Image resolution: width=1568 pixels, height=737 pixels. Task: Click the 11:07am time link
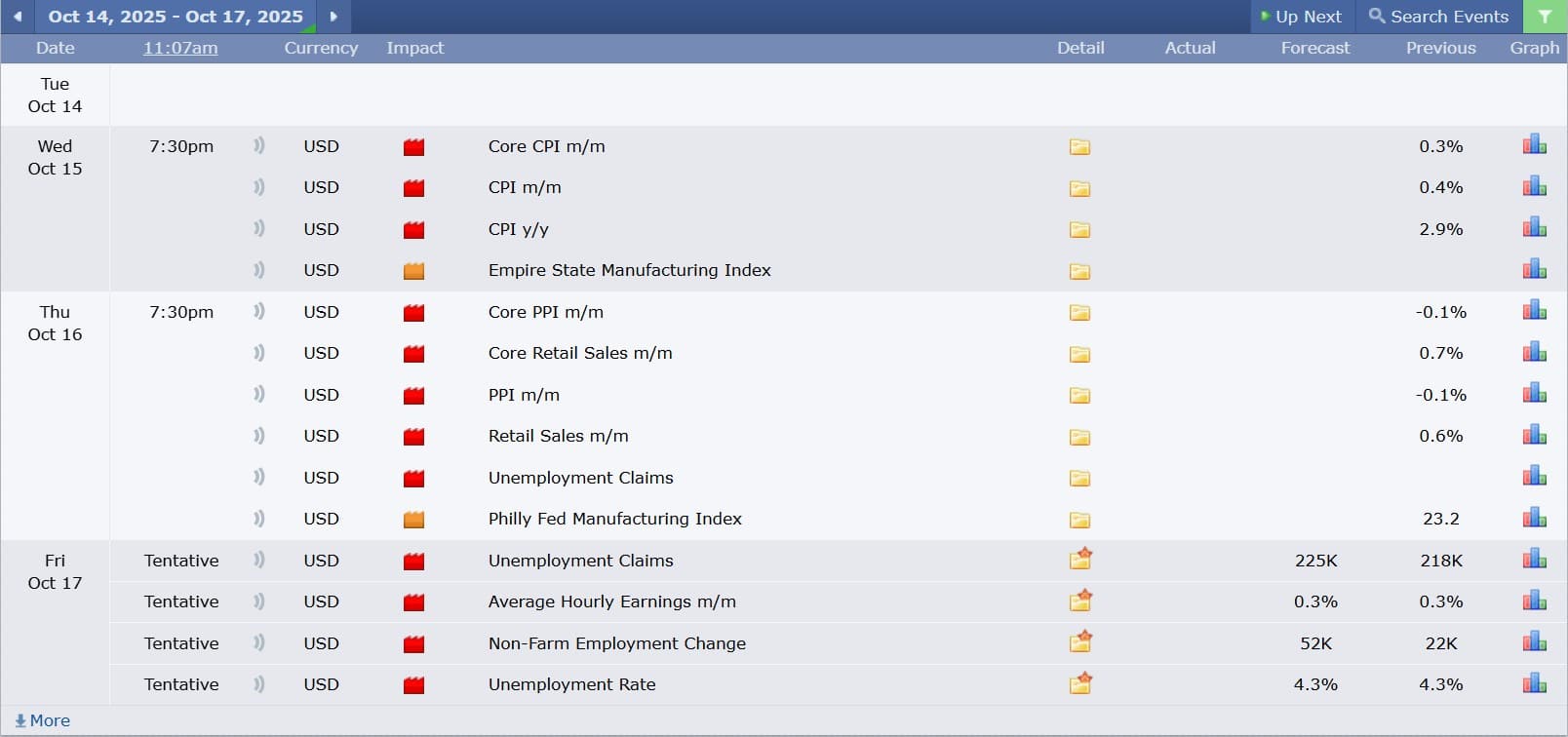[180, 48]
